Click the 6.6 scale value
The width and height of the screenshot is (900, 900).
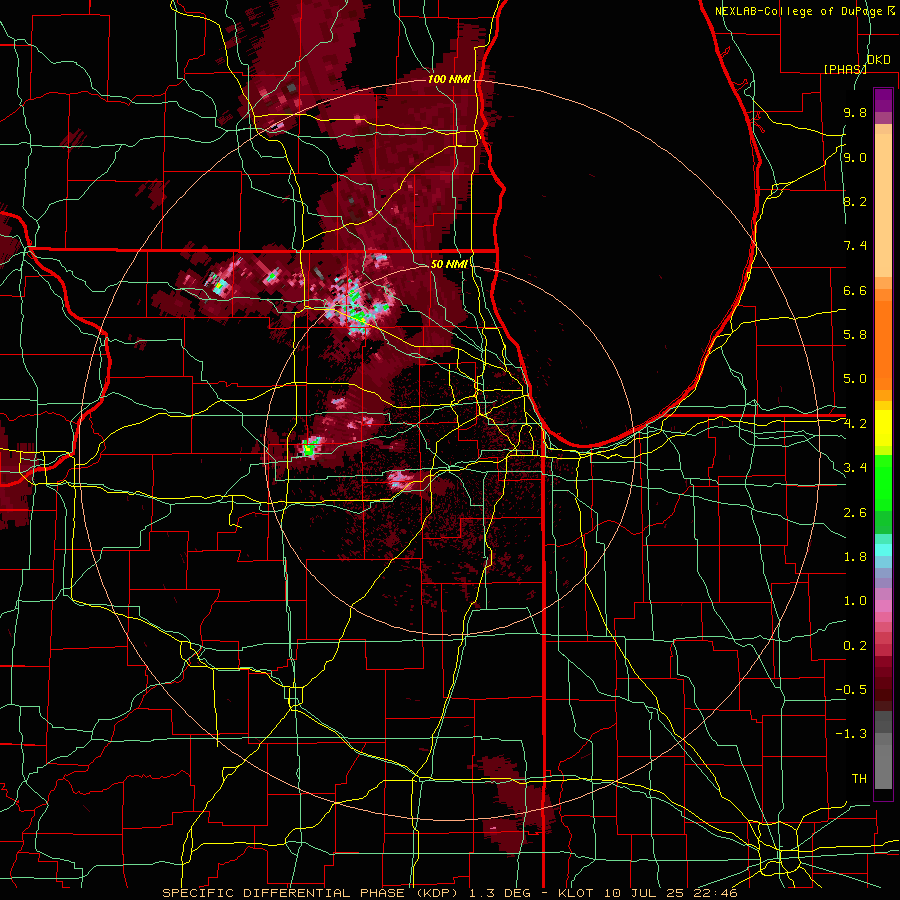[855, 290]
